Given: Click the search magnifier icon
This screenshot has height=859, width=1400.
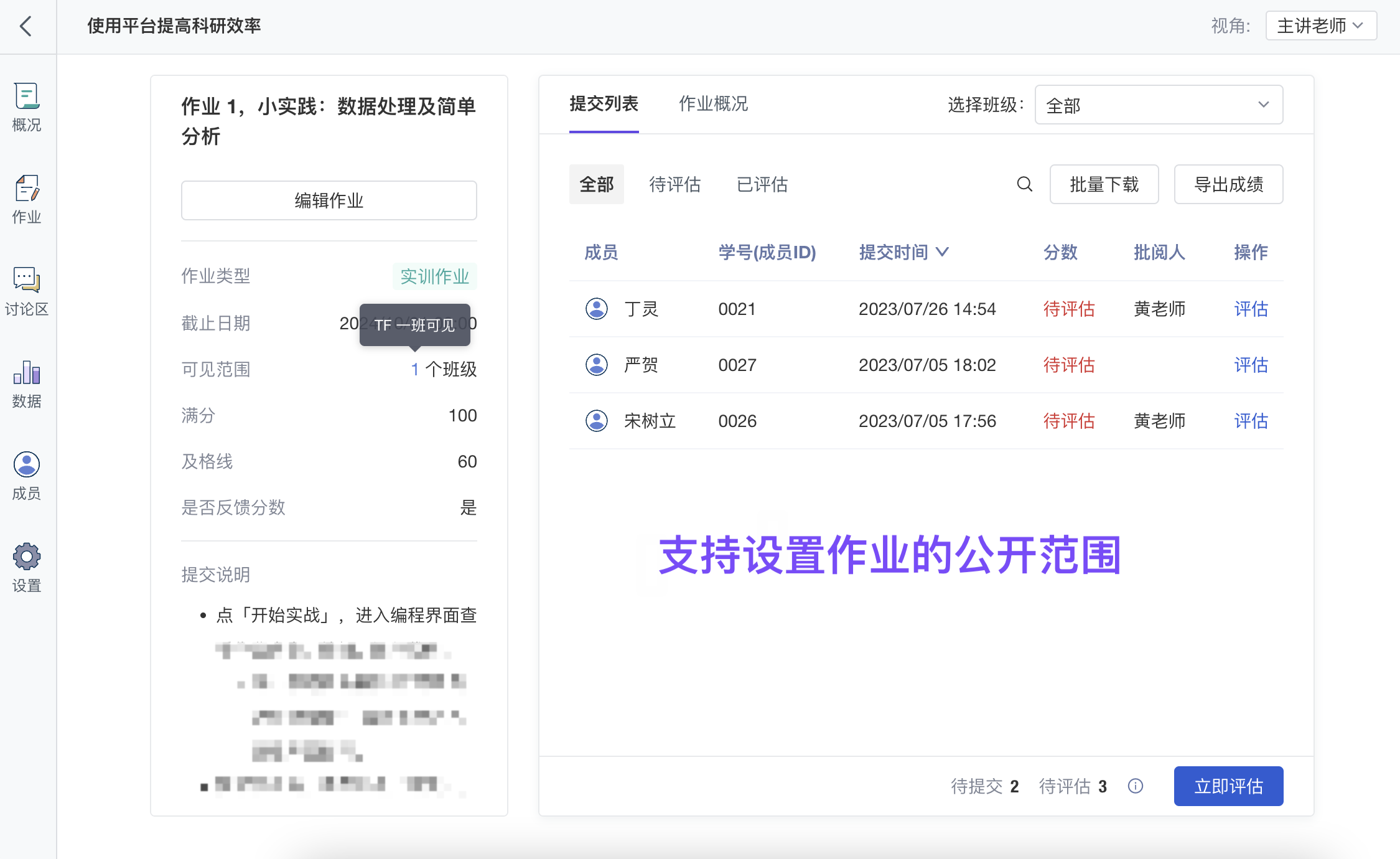Looking at the screenshot, I should (1024, 184).
